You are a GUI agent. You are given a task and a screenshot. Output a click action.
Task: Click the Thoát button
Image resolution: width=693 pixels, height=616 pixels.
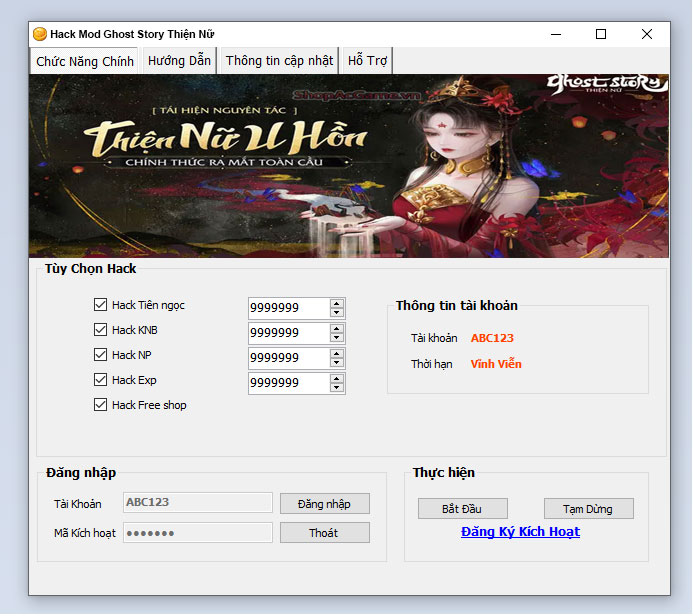tap(325, 532)
